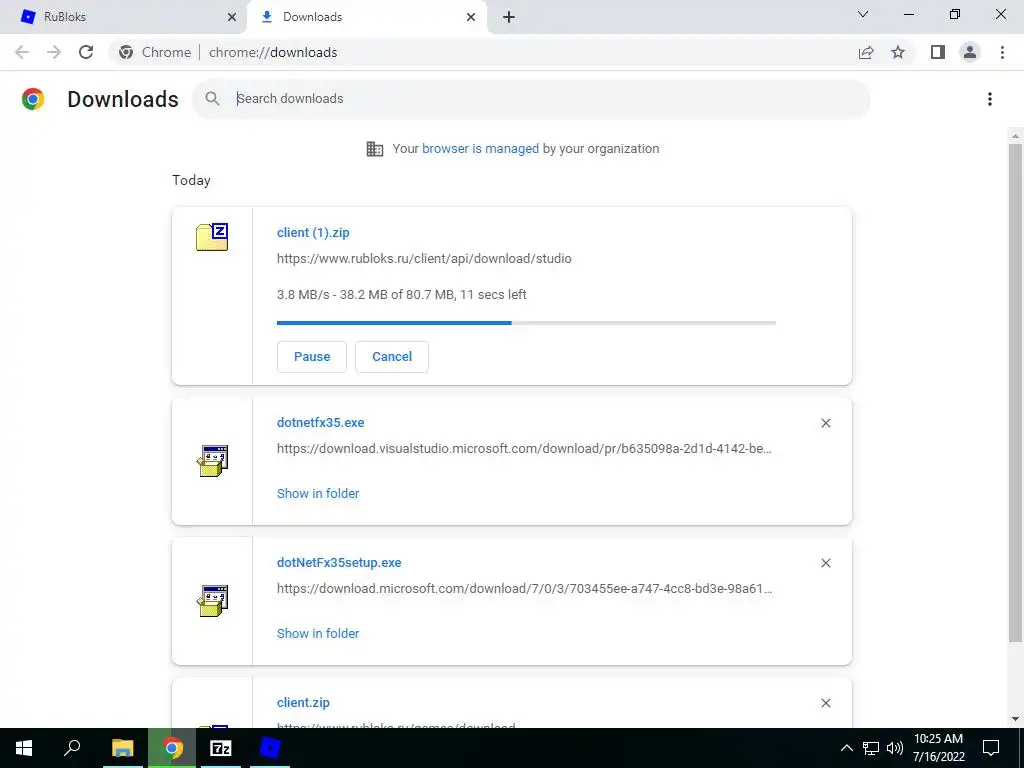Show dotnetfx35.exe in folder

click(318, 494)
